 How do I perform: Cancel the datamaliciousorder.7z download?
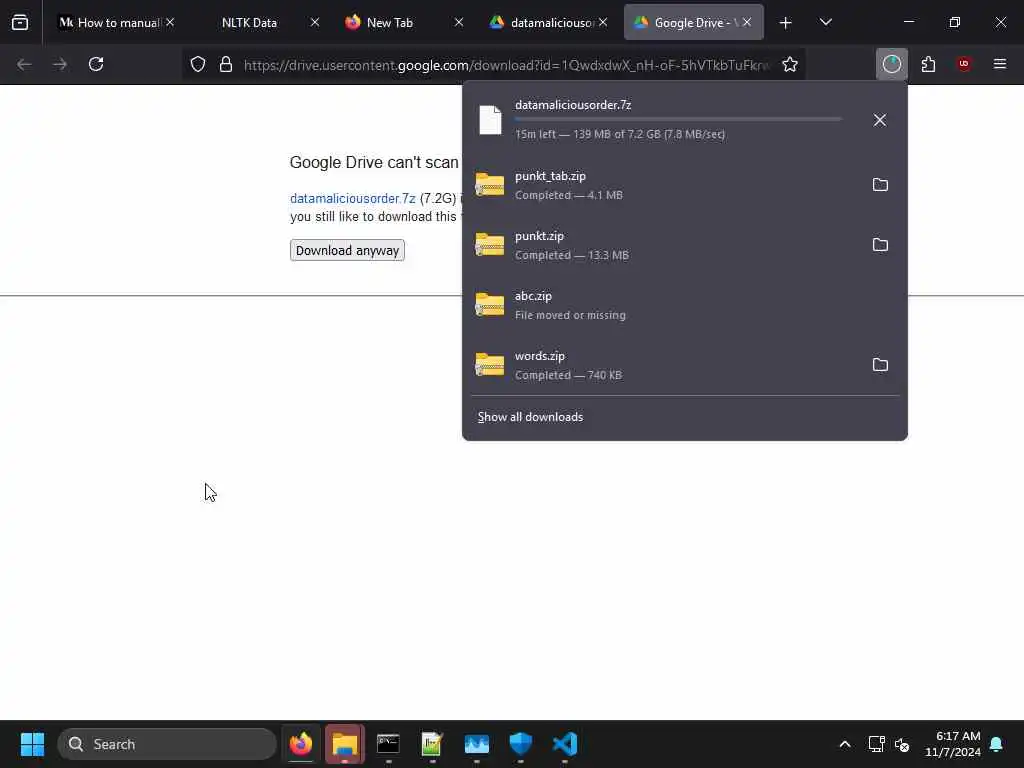(x=880, y=120)
